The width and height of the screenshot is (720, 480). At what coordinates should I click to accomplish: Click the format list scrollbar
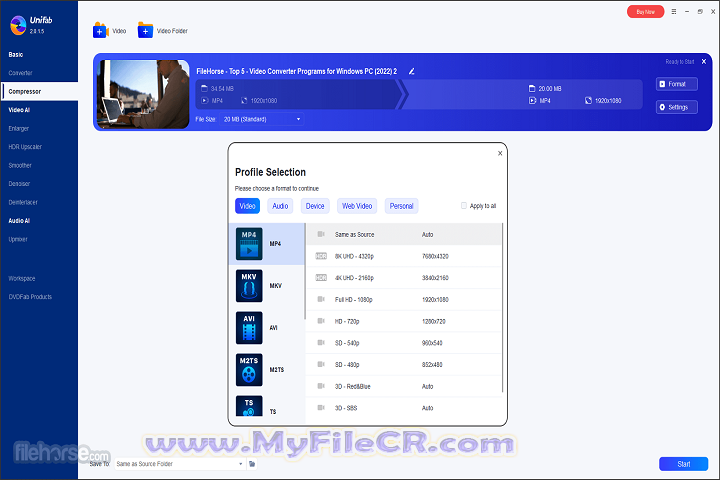click(304, 271)
